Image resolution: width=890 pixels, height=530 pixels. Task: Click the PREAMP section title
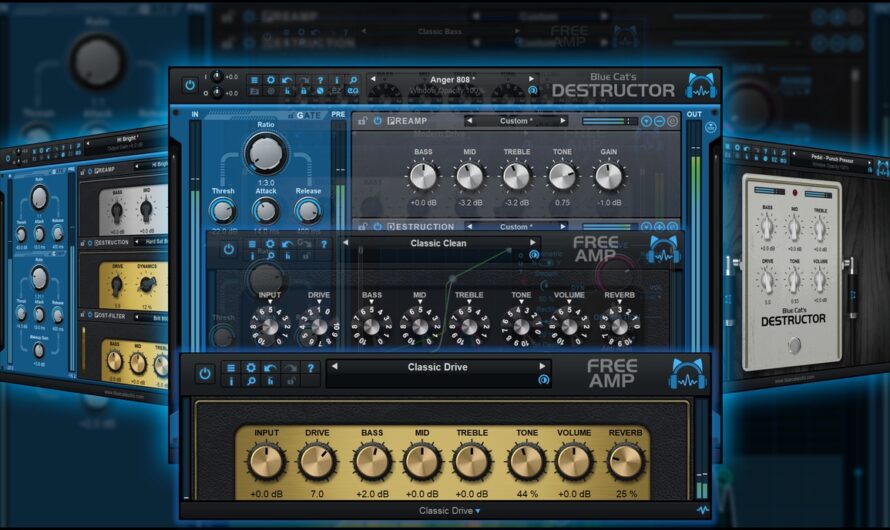(x=407, y=121)
